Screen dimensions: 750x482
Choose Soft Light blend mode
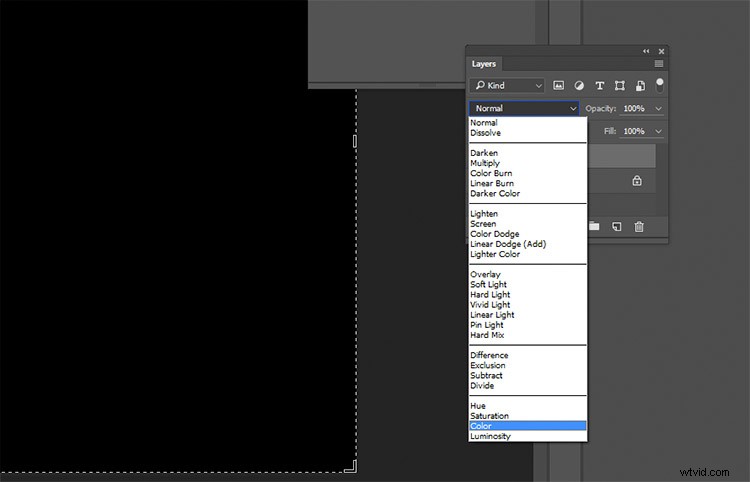tap(528, 285)
